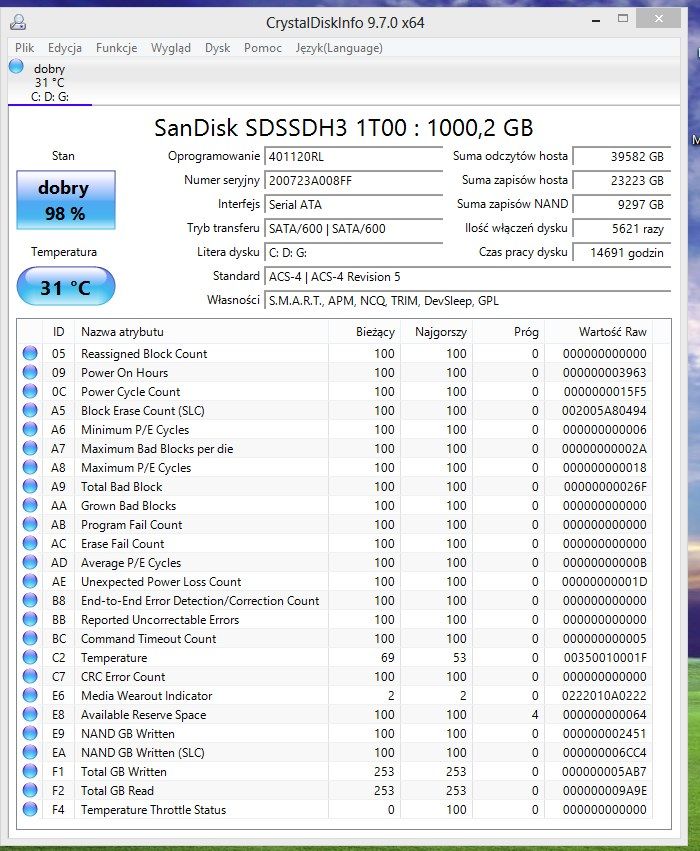
Task: Click status orb of CRC Error Count
Action: click(30, 676)
